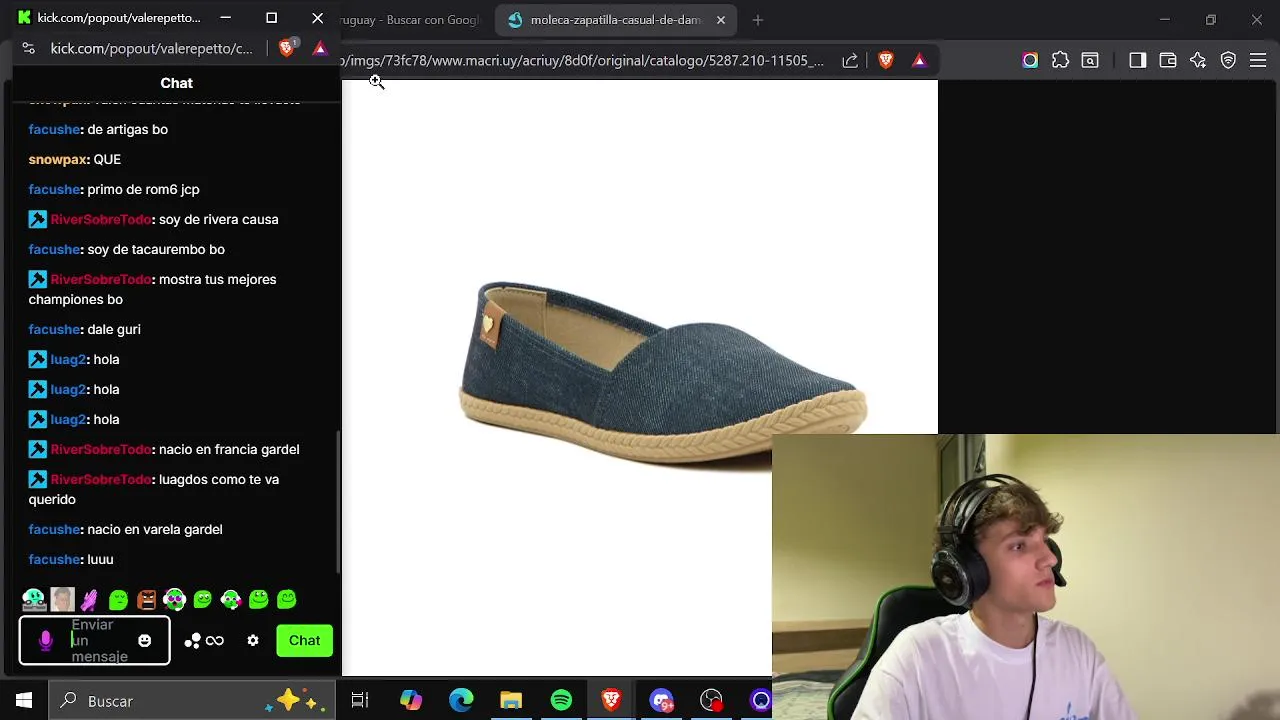Click Brave Rewards triangle icon in popout window

(320, 48)
